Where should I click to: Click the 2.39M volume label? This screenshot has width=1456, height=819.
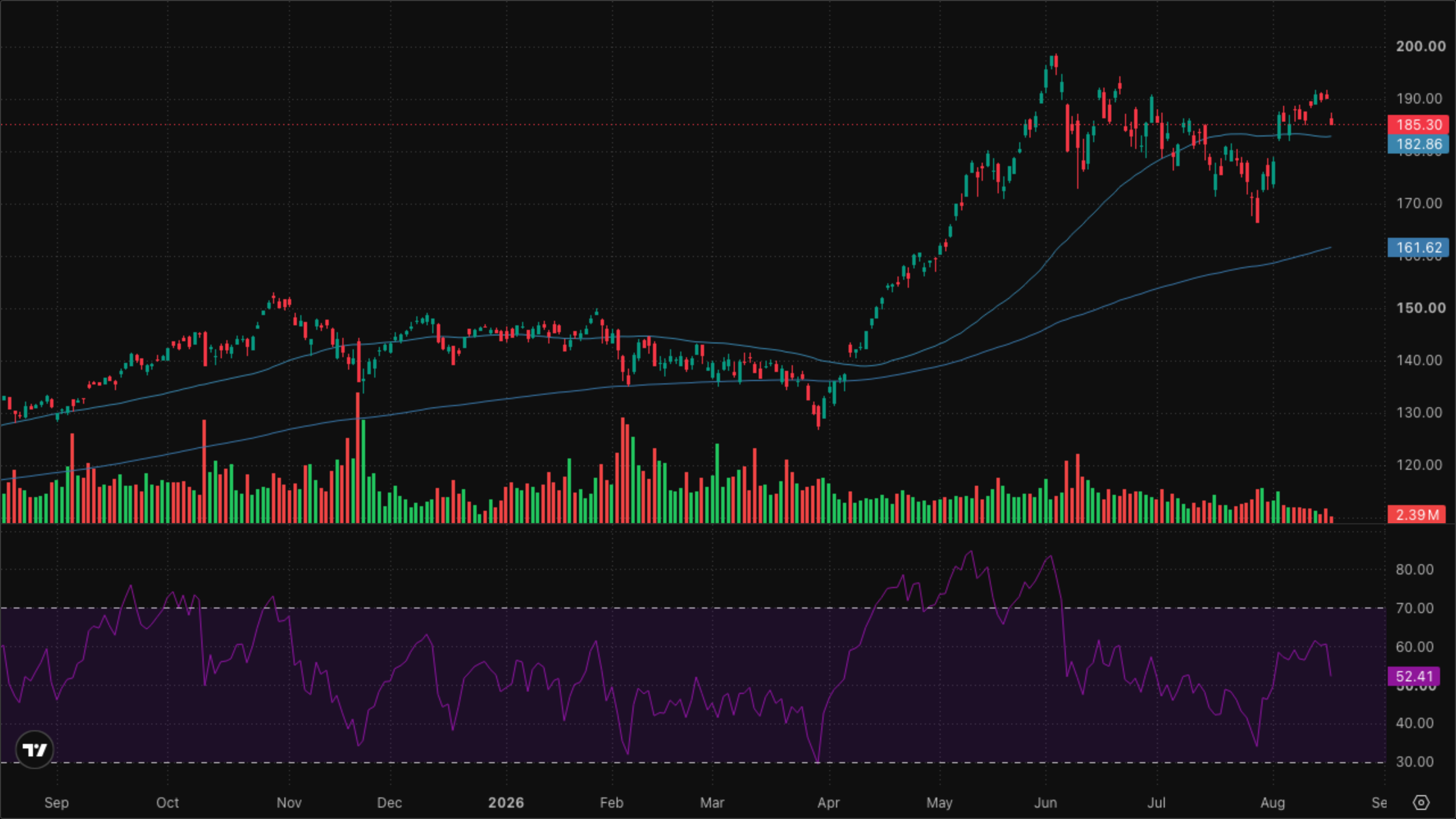[x=1417, y=515]
